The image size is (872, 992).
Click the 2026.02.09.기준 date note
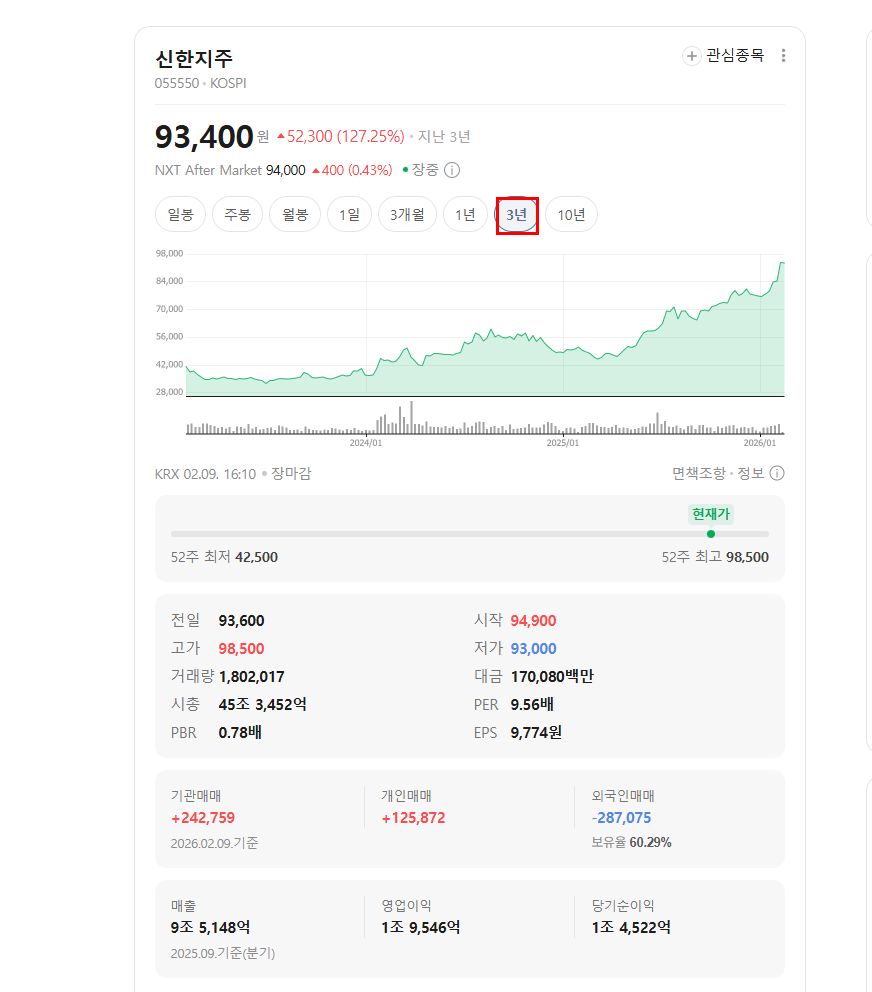tap(215, 843)
